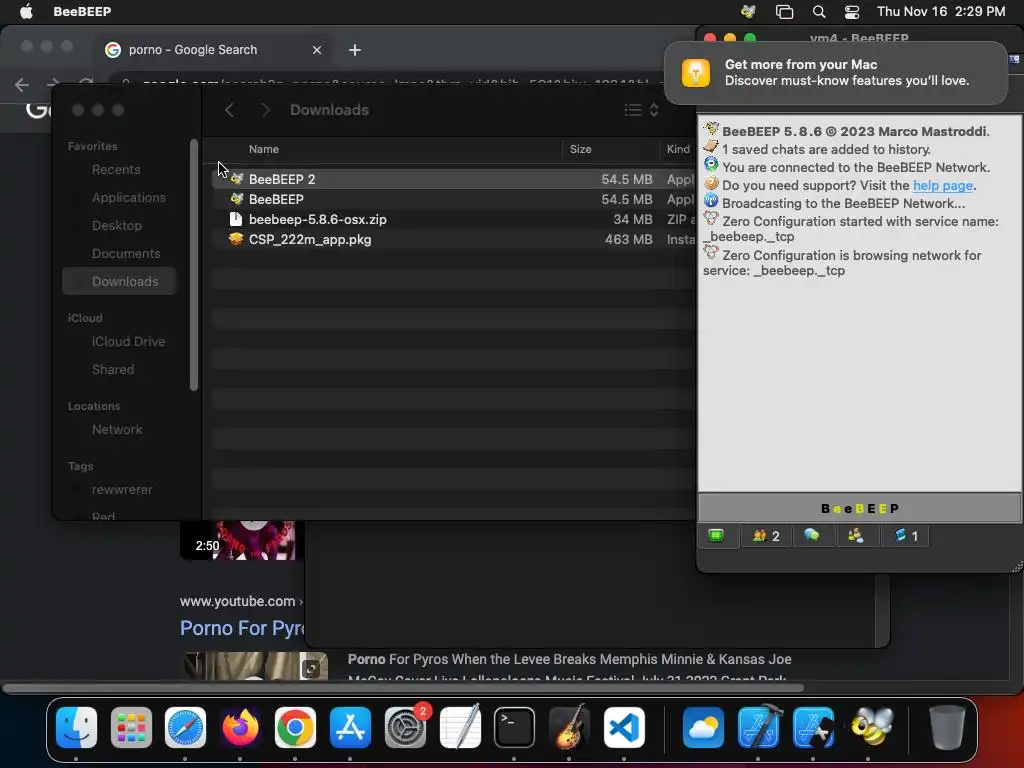
Task: Click the BeeBEEP banner bar
Action: (859, 508)
